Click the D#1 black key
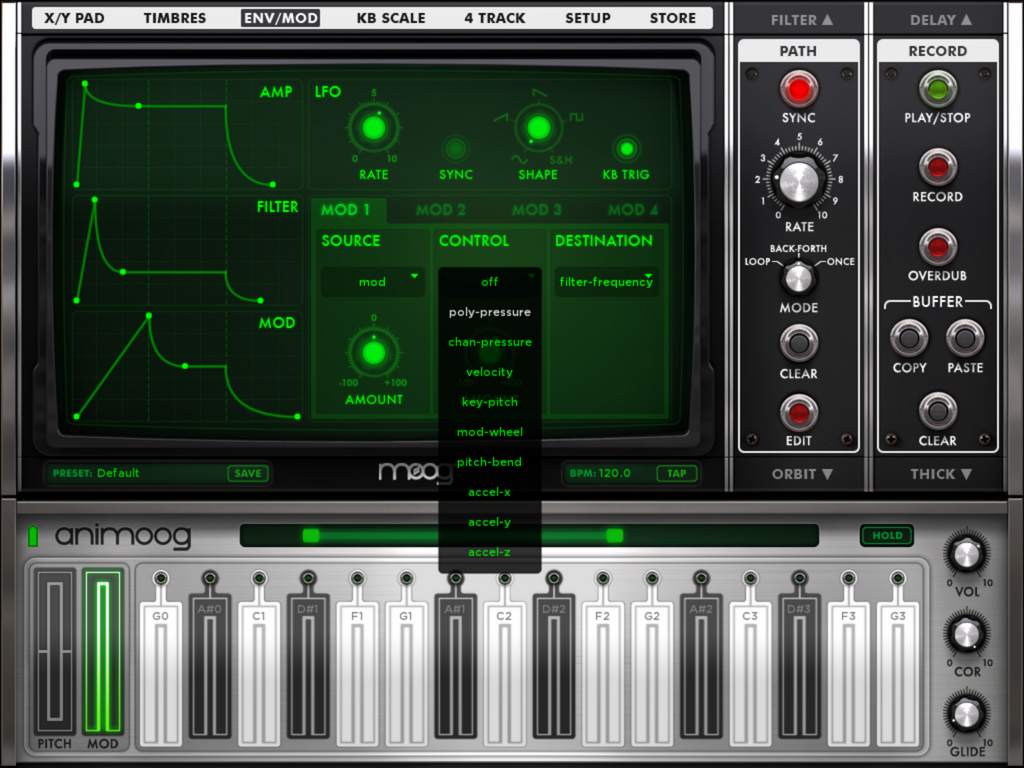 point(308,666)
